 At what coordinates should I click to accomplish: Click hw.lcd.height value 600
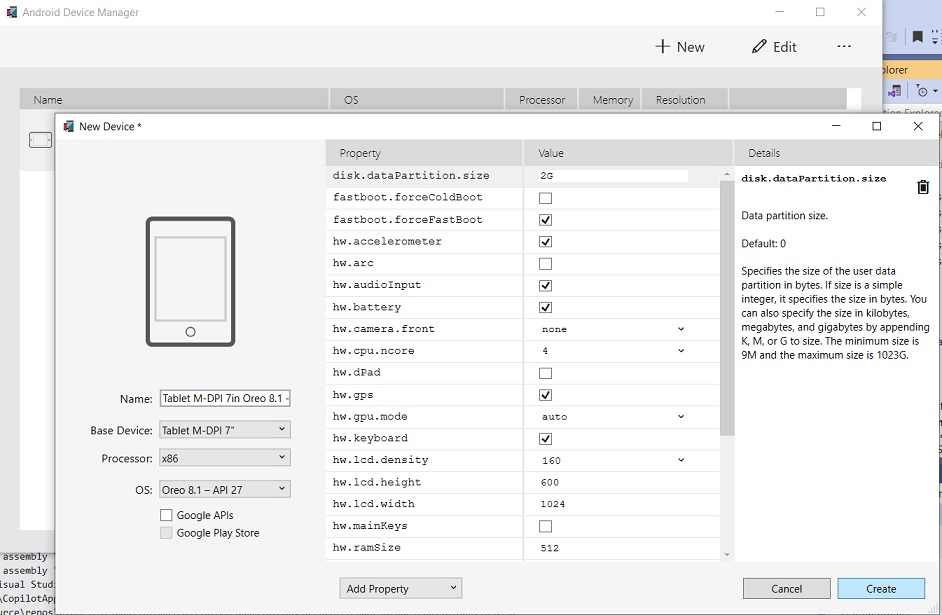pyautogui.click(x=549, y=482)
